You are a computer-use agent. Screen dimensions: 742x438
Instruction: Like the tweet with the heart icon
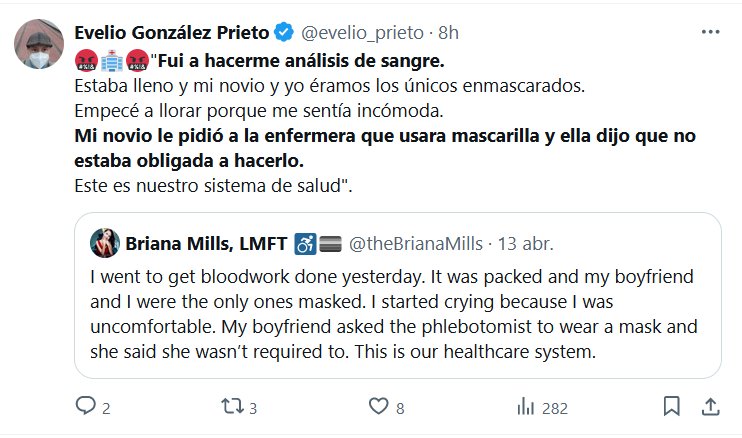[x=378, y=406]
